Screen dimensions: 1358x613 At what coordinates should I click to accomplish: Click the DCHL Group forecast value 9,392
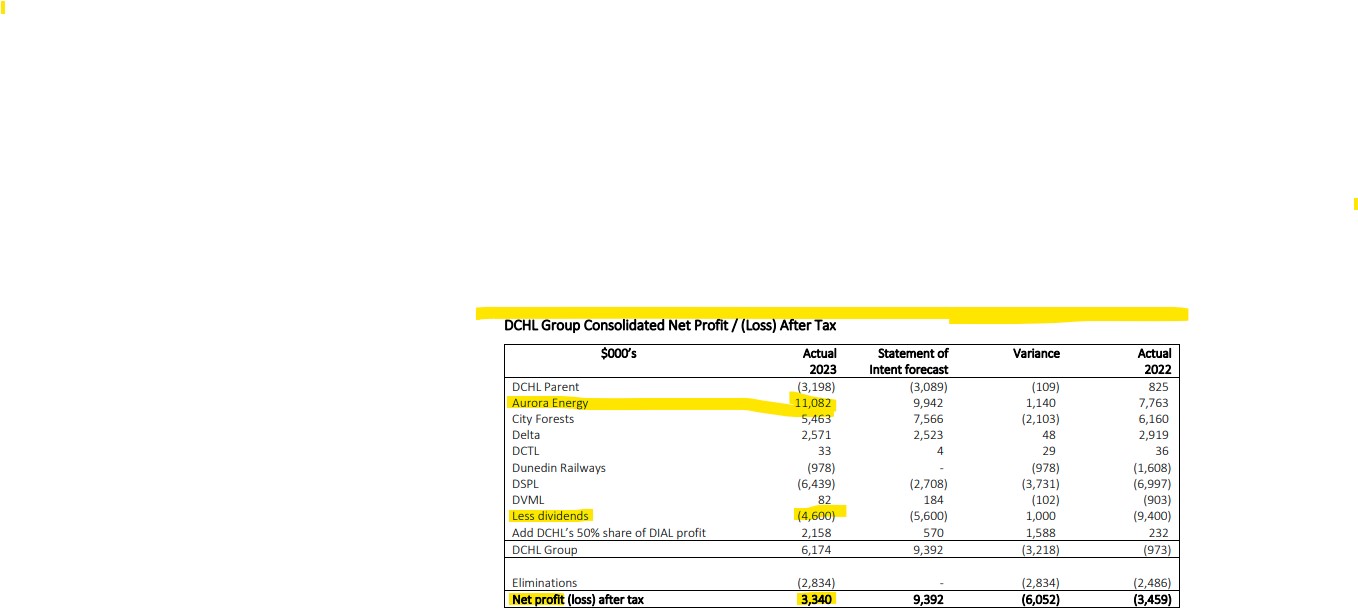point(929,549)
